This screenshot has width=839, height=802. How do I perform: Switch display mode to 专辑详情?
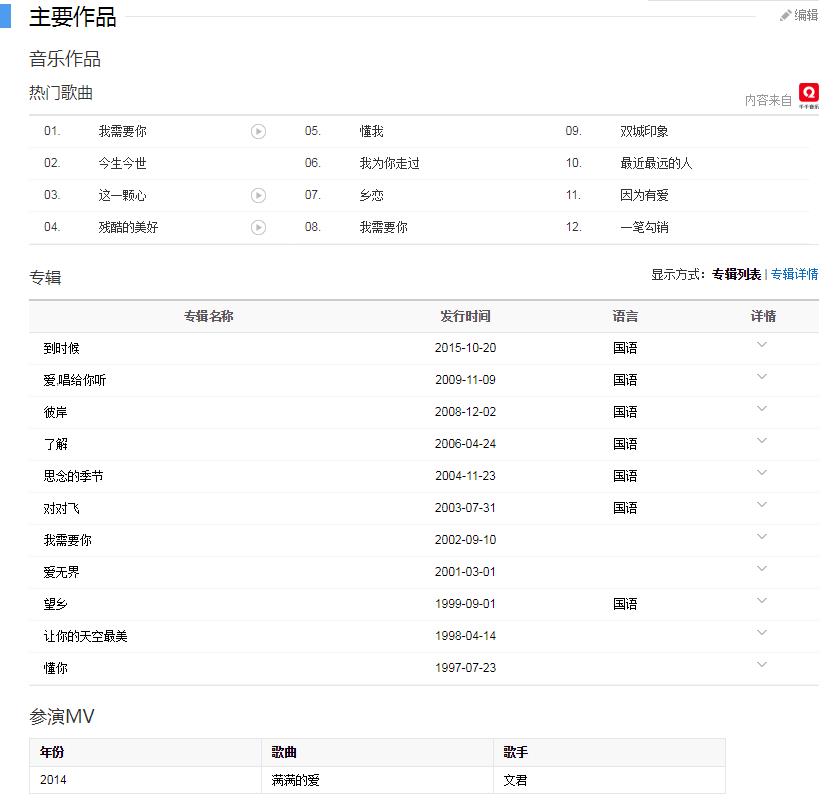tap(794, 273)
